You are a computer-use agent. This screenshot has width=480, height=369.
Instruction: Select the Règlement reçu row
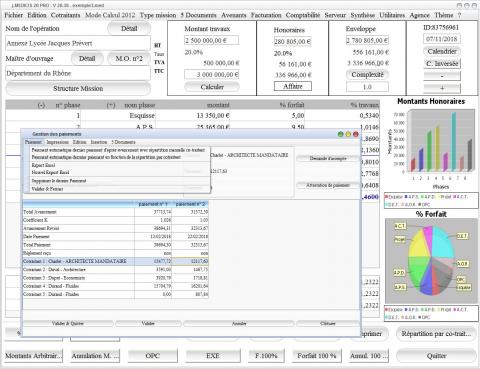tap(115, 253)
